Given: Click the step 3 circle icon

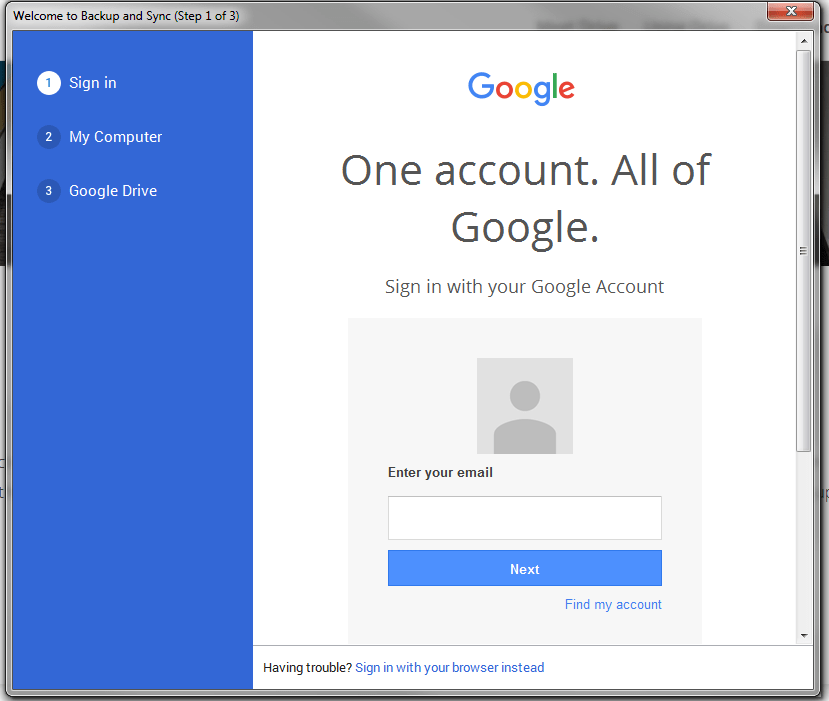Looking at the screenshot, I should [49, 191].
